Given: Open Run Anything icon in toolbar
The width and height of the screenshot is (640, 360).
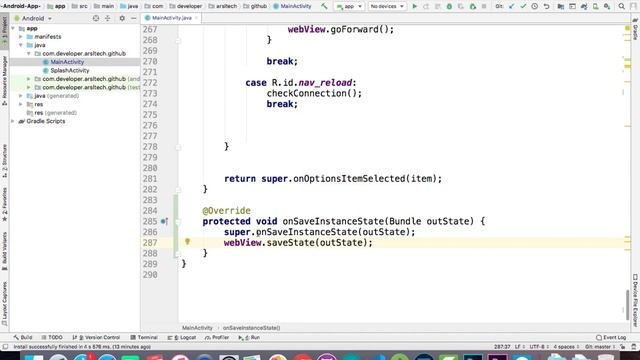Looking at the screenshot, I should [x=572, y=6].
